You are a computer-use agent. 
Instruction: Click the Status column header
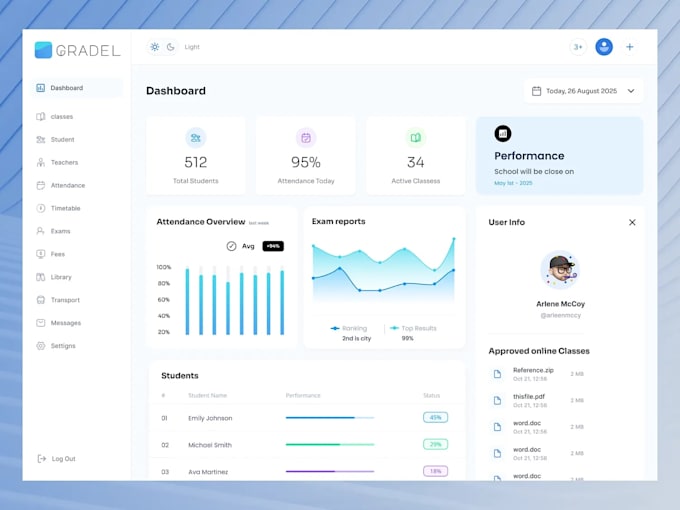click(432, 396)
